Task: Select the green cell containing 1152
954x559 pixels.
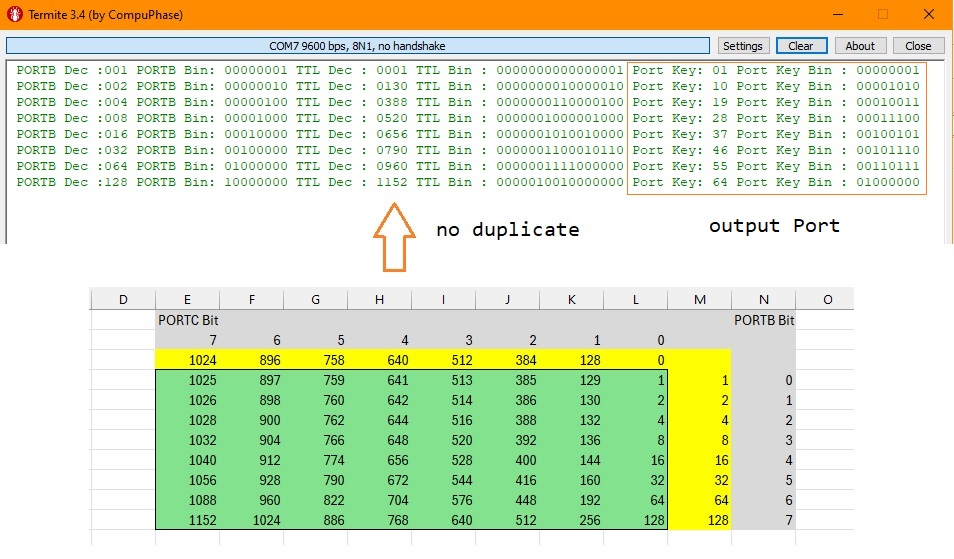Action: point(187,520)
